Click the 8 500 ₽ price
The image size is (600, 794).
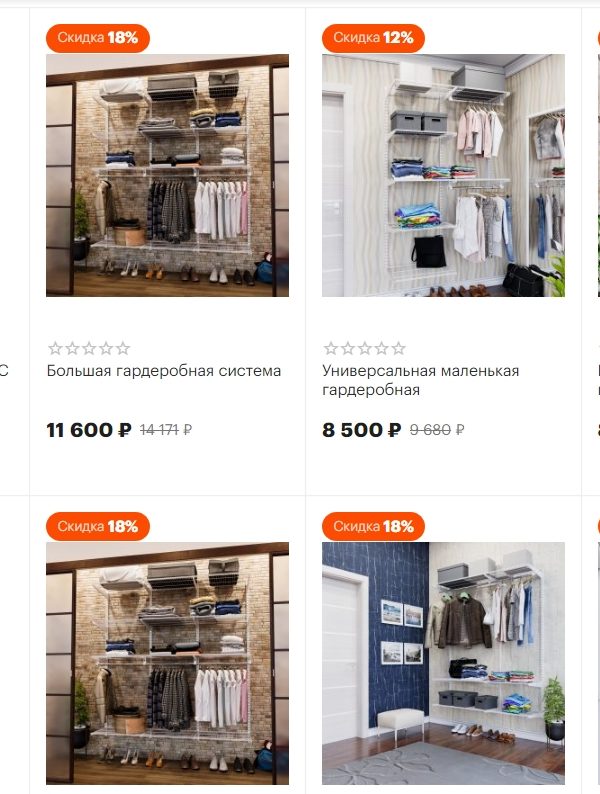pos(362,430)
